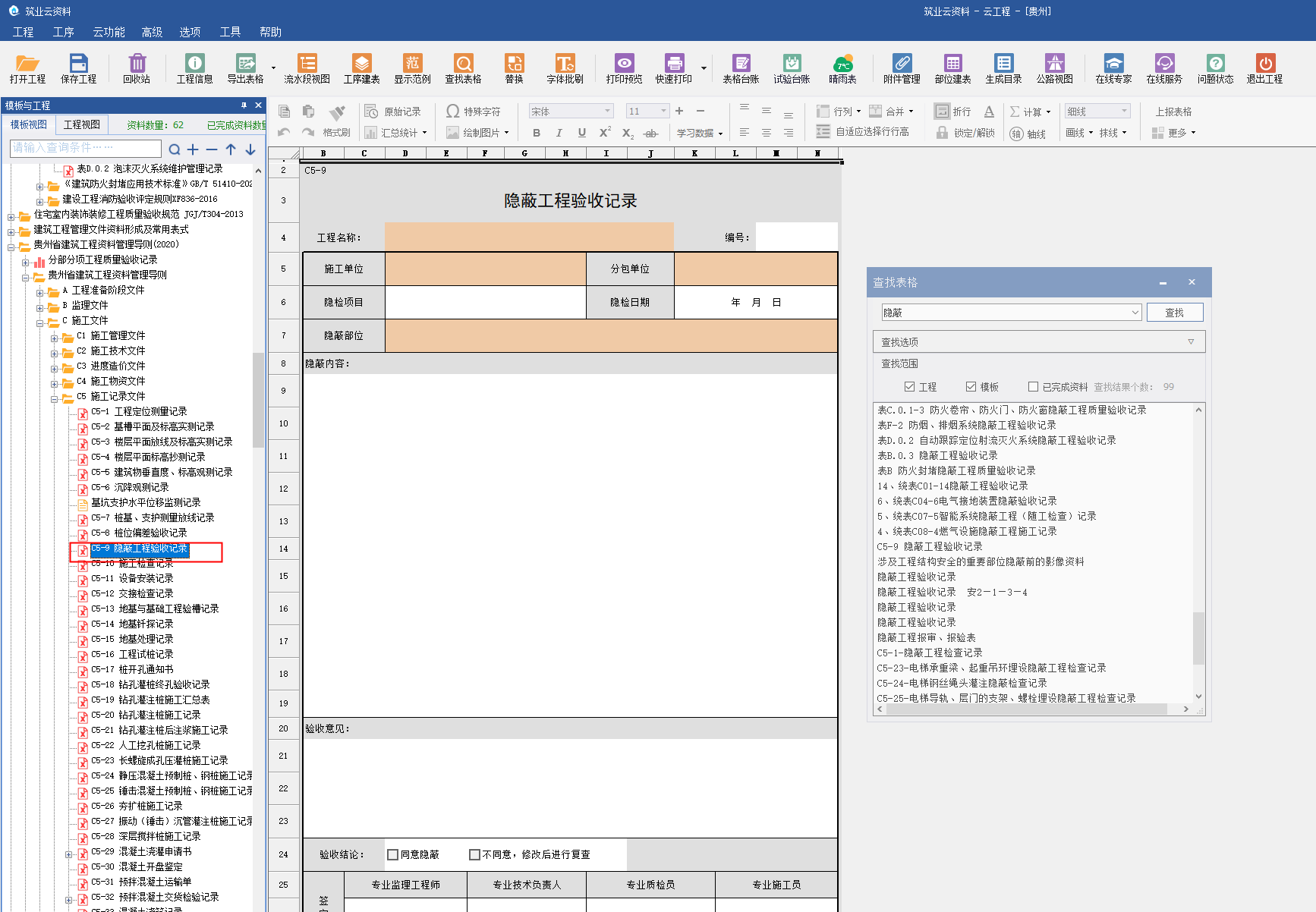
Task: Open the 字体批刷 tool
Action: tap(565, 68)
